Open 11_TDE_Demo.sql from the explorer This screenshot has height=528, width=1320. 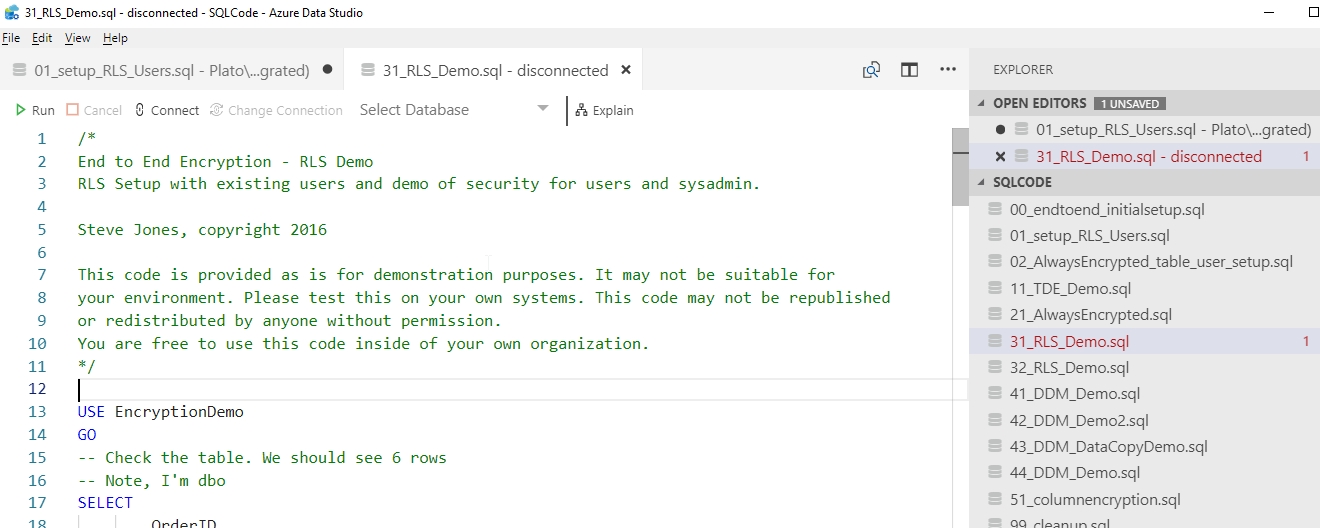1070,289
